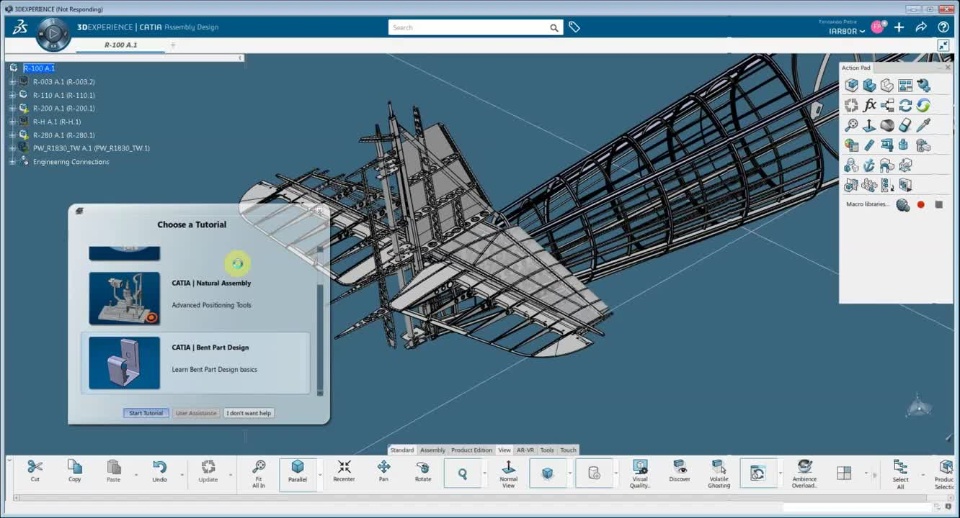Switch to the Product Edition tab
Viewport: 960px width, 518px height.
(471, 450)
